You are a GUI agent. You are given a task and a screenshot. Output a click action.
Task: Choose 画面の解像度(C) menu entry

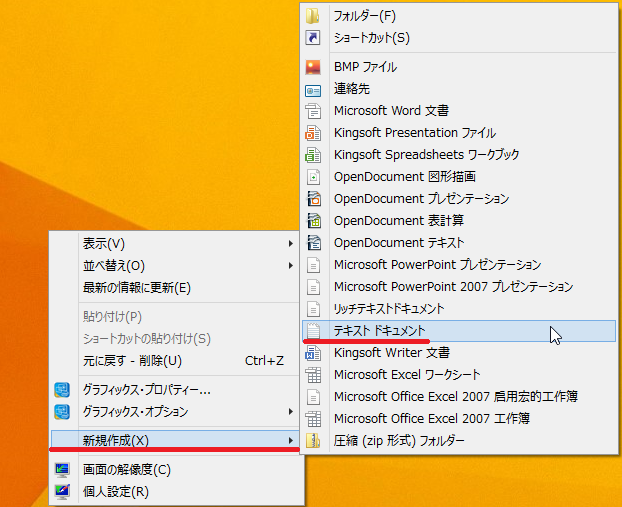[x=127, y=470]
